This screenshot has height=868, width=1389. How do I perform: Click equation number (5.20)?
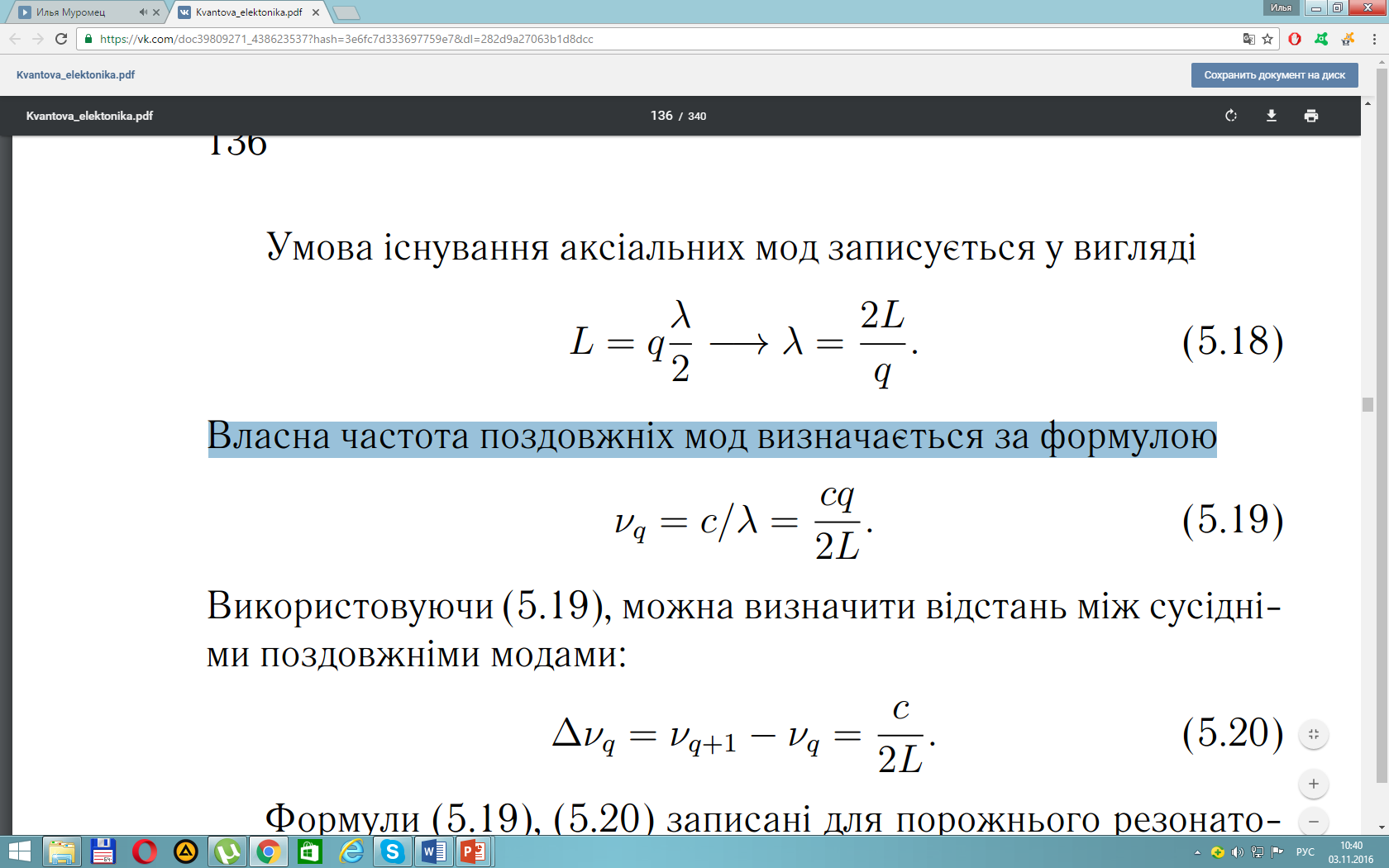pyautogui.click(x=1233, y=732)
